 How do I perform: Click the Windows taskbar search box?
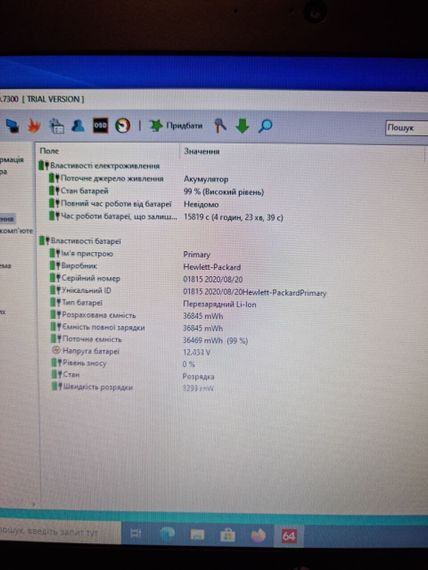(60, 532)
